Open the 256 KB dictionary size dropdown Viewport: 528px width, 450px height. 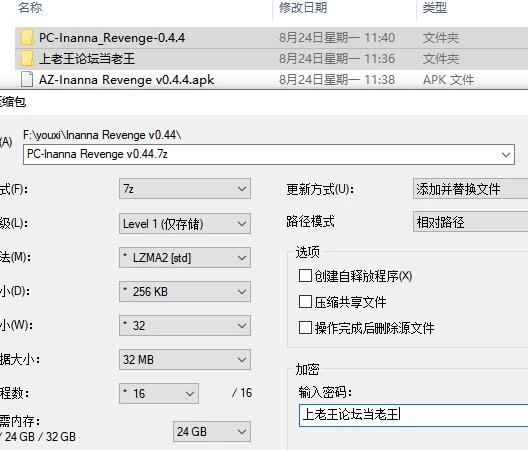[x=185, y=291]
